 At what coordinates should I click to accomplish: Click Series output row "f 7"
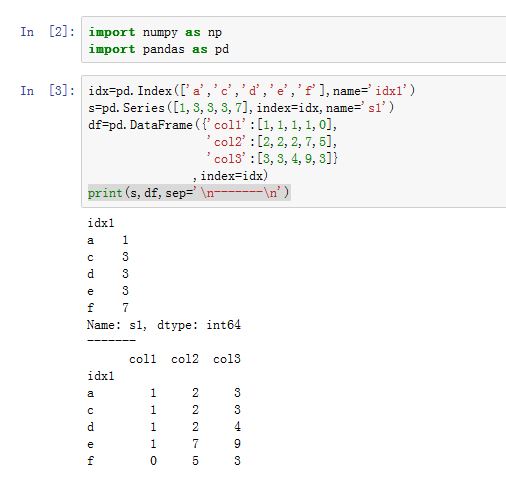tap(108, 308)
